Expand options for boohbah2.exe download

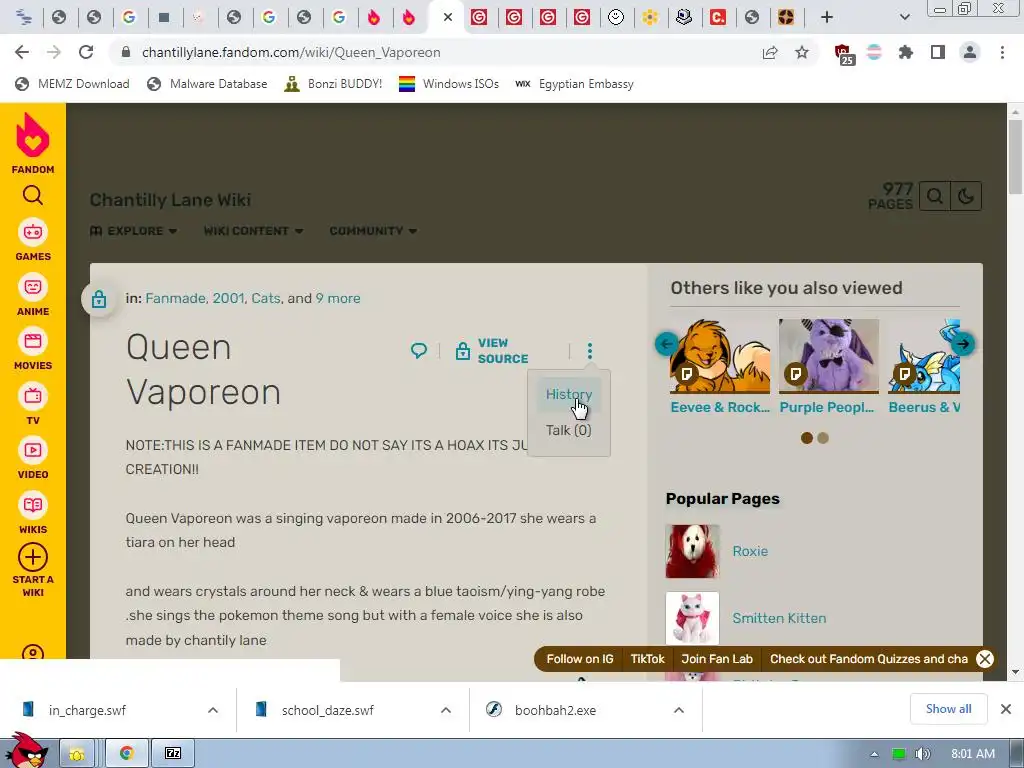point(679,710)
